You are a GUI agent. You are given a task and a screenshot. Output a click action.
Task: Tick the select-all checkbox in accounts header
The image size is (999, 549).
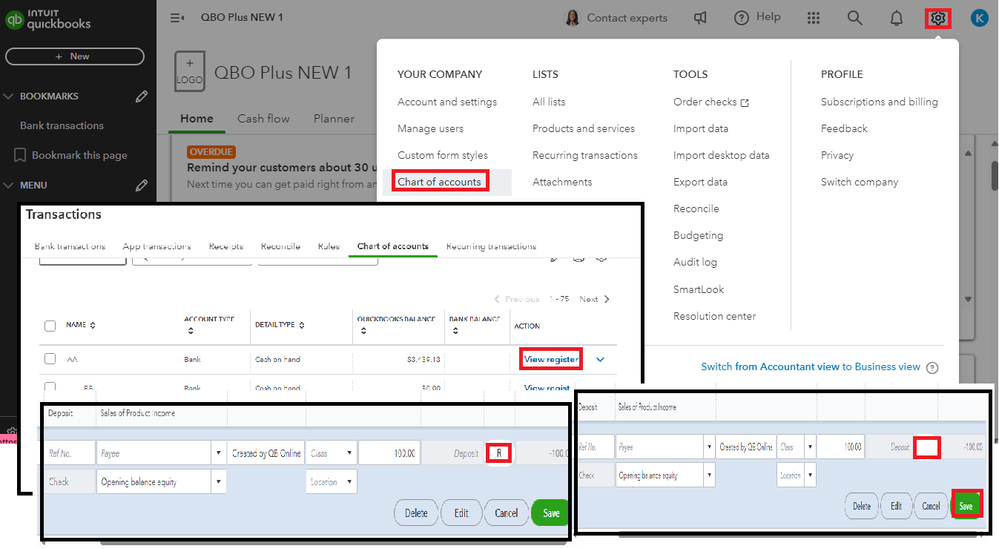50,326
